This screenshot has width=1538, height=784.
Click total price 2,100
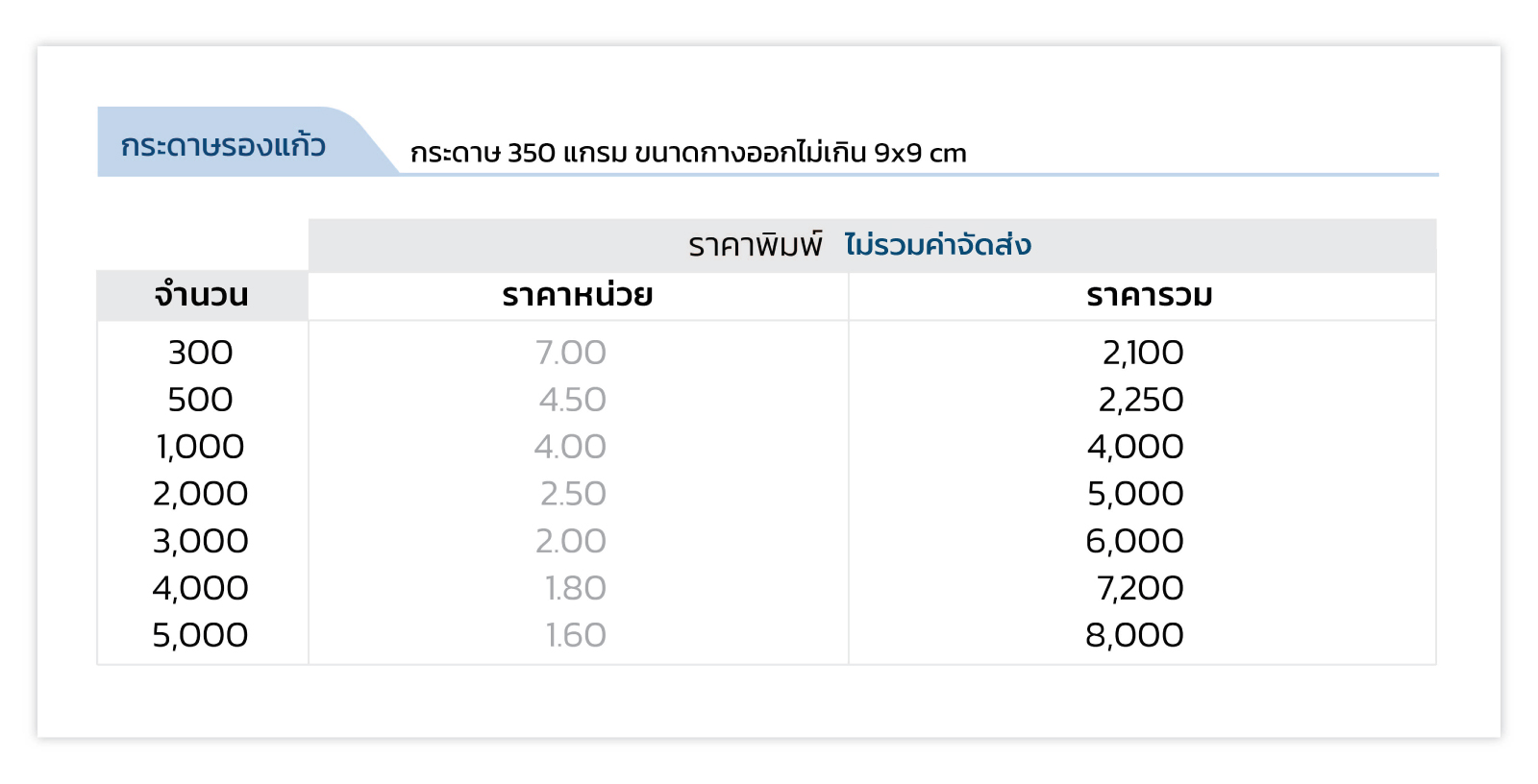click(x=1143, y=353)
